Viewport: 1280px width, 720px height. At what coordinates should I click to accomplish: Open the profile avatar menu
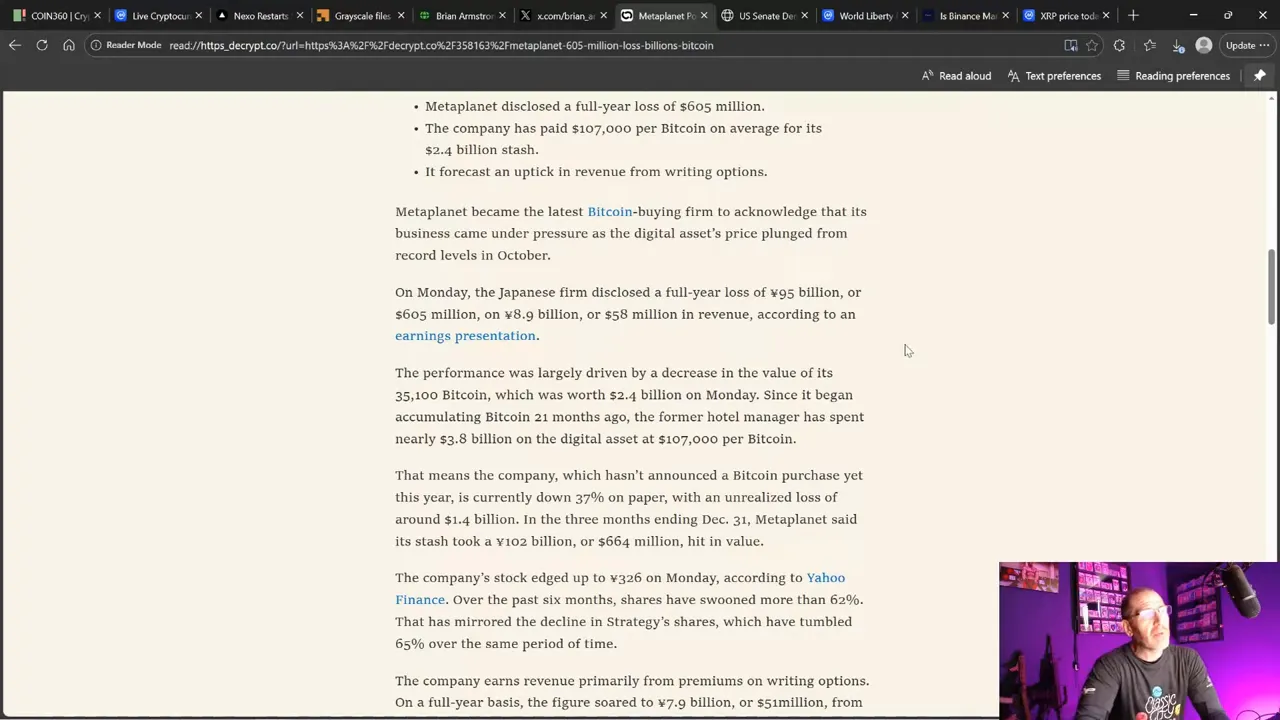click(x=1204, y=45)
